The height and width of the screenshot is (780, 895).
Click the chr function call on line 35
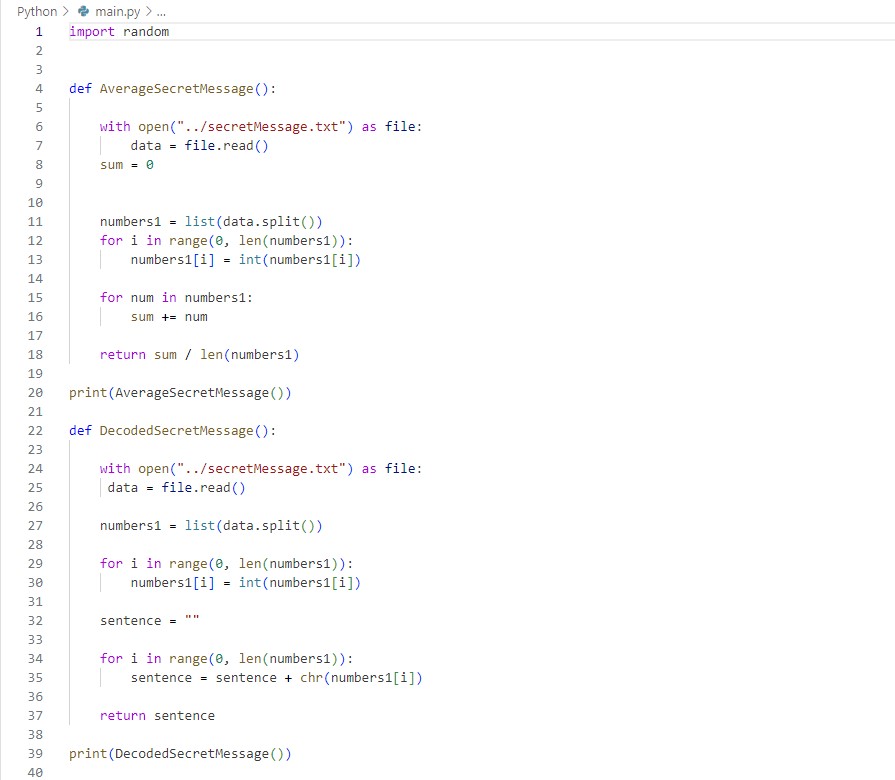tap(310, 678)
